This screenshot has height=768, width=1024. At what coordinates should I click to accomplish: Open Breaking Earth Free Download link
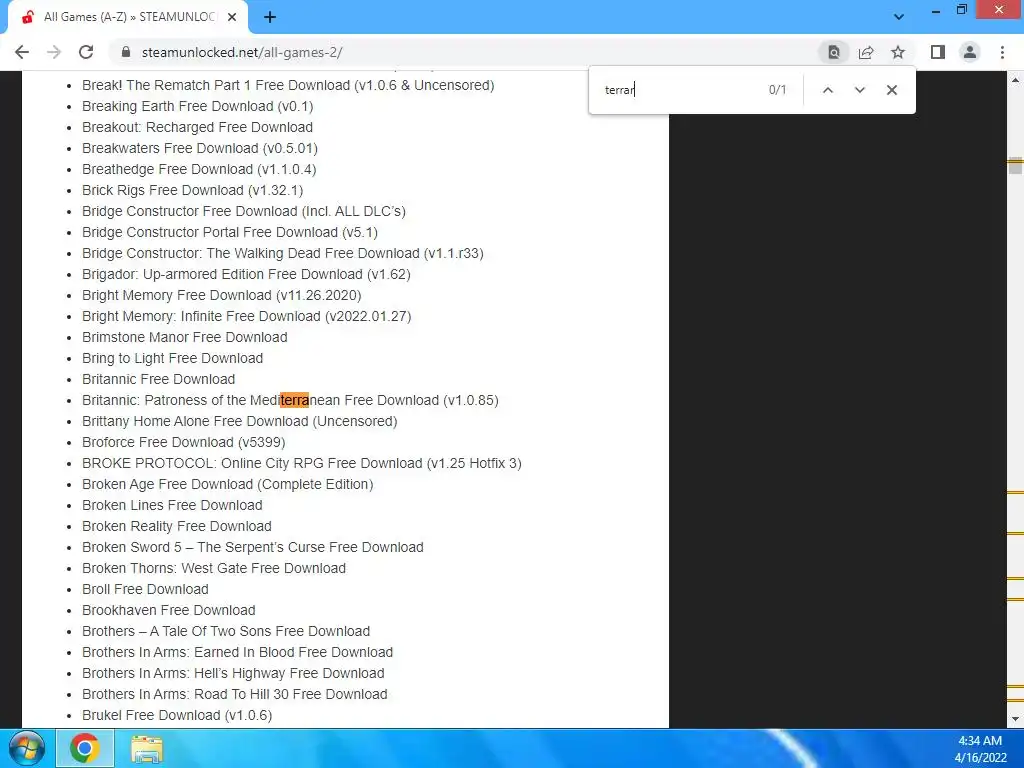pyautogui.click(x=197, y=106)
